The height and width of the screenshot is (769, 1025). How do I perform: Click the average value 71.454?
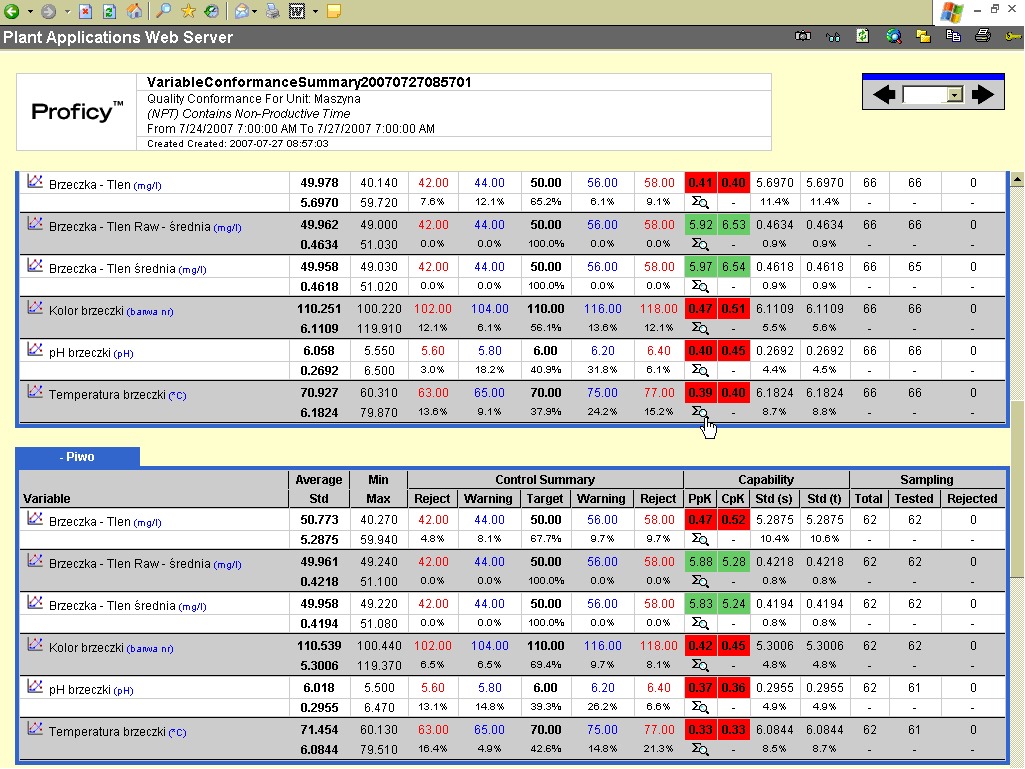(319, 730)
